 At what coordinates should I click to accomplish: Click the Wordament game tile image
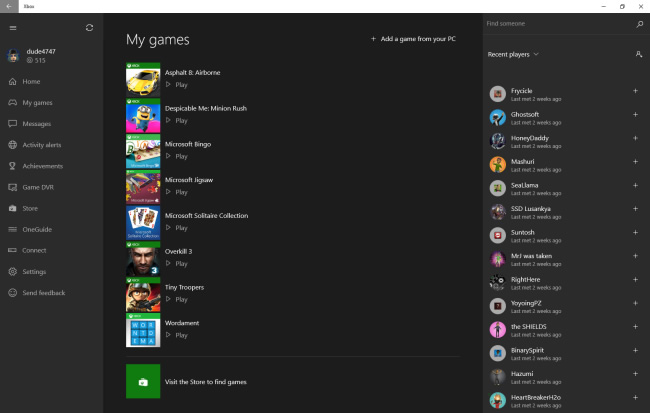143,330
